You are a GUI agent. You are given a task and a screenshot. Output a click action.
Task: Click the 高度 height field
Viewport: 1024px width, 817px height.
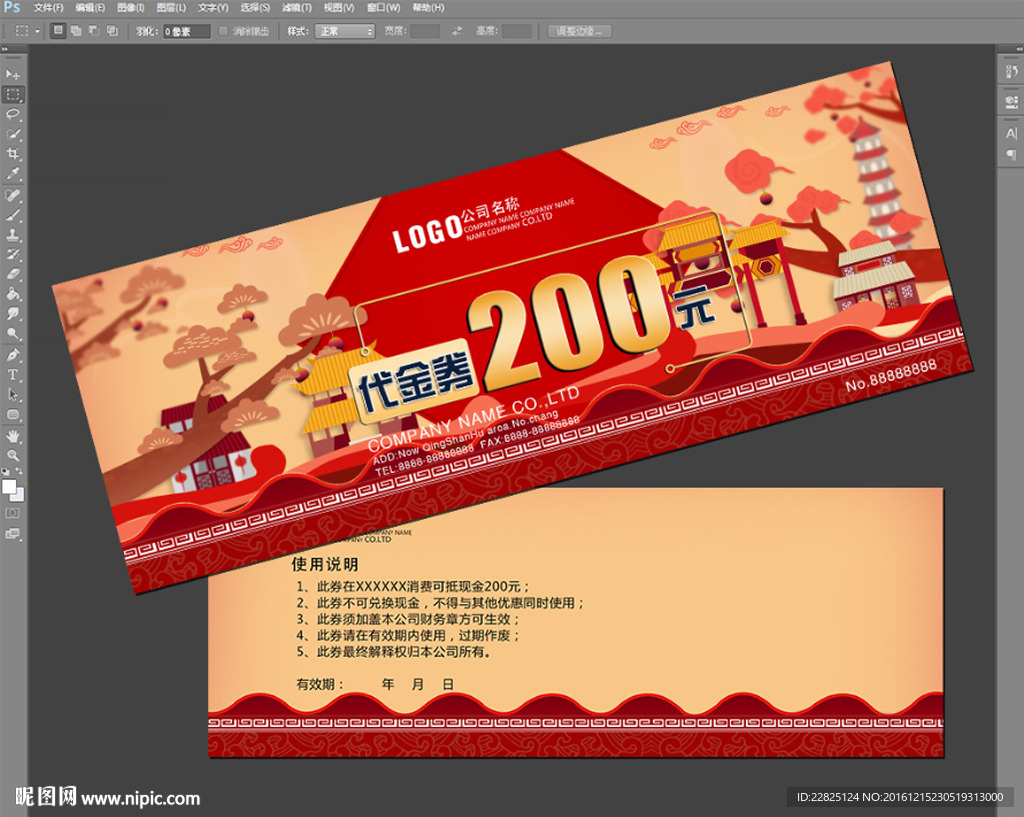(x=517, y=31)
